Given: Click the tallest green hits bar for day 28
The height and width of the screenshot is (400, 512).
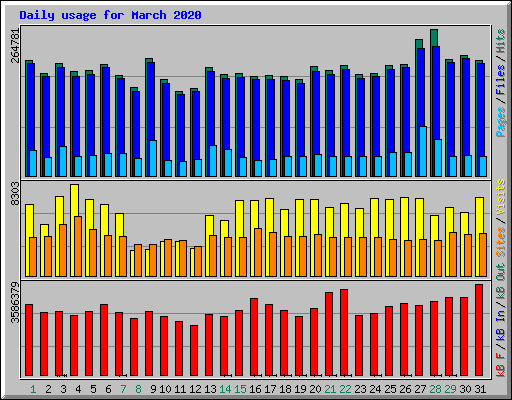Looking at the screenshot, I should tap(434, 37).
